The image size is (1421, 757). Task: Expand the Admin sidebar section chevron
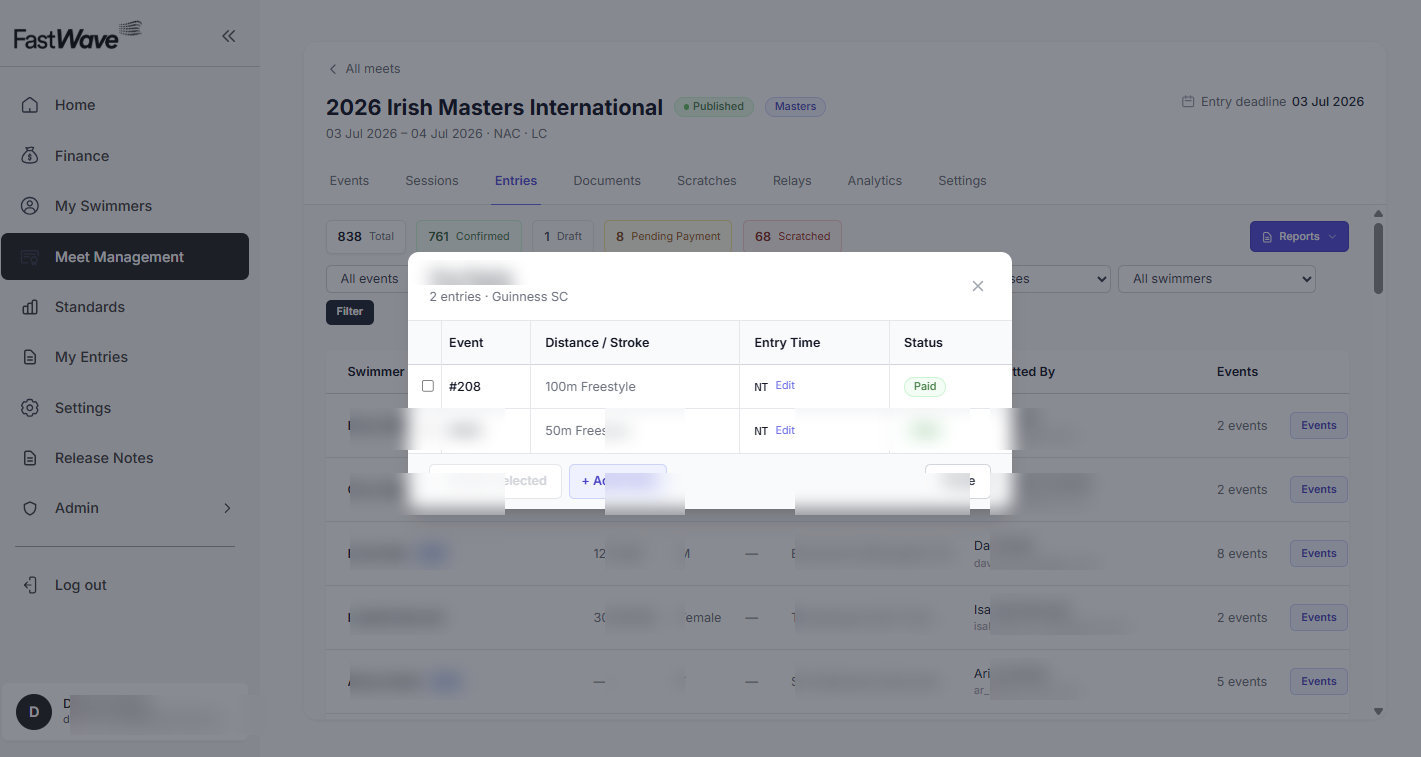227,508
